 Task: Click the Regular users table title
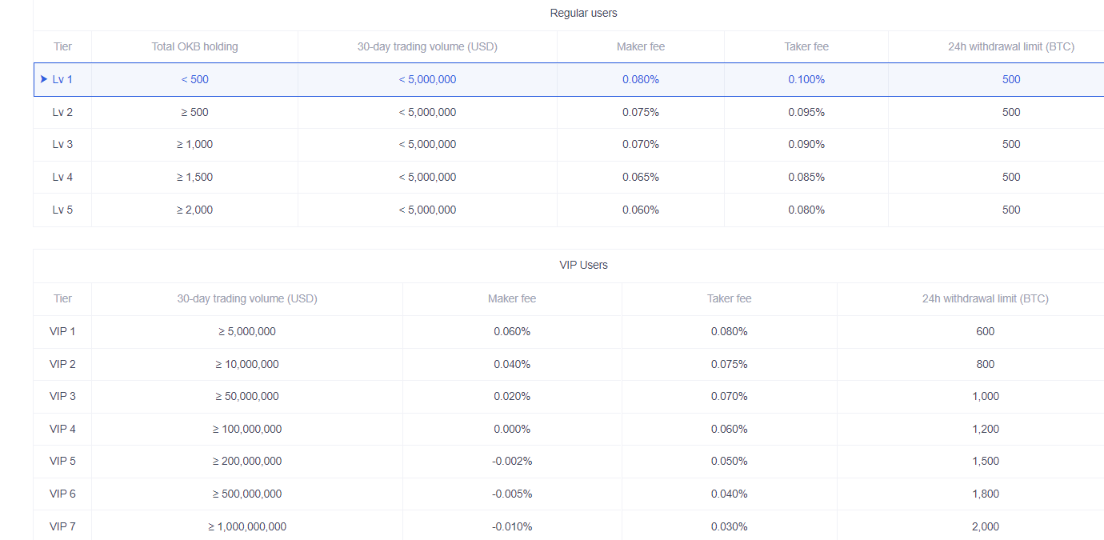(x=584, y=13)
